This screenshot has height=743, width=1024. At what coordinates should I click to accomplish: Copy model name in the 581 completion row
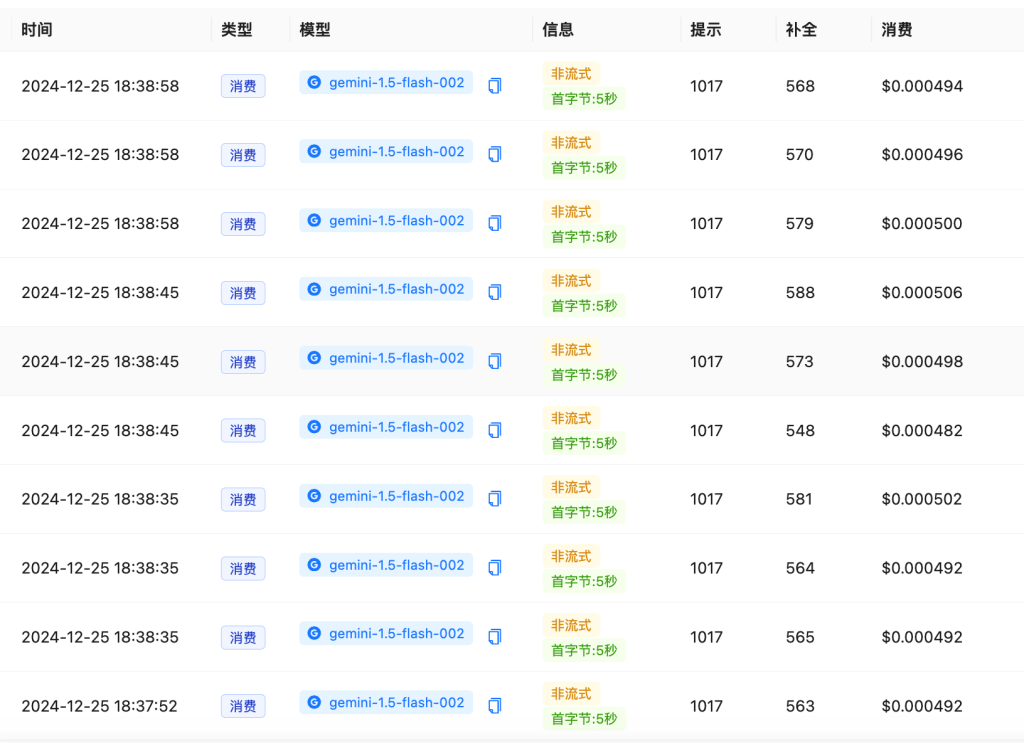tap(494, 499)
